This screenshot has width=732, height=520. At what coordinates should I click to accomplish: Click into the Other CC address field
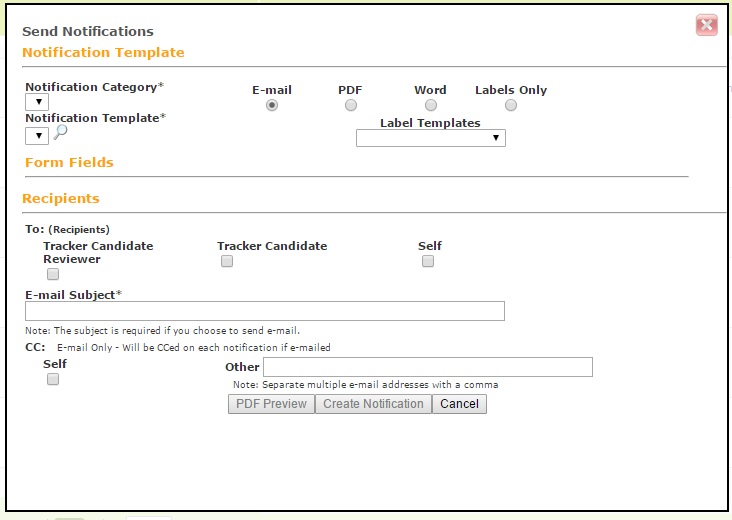428,367
